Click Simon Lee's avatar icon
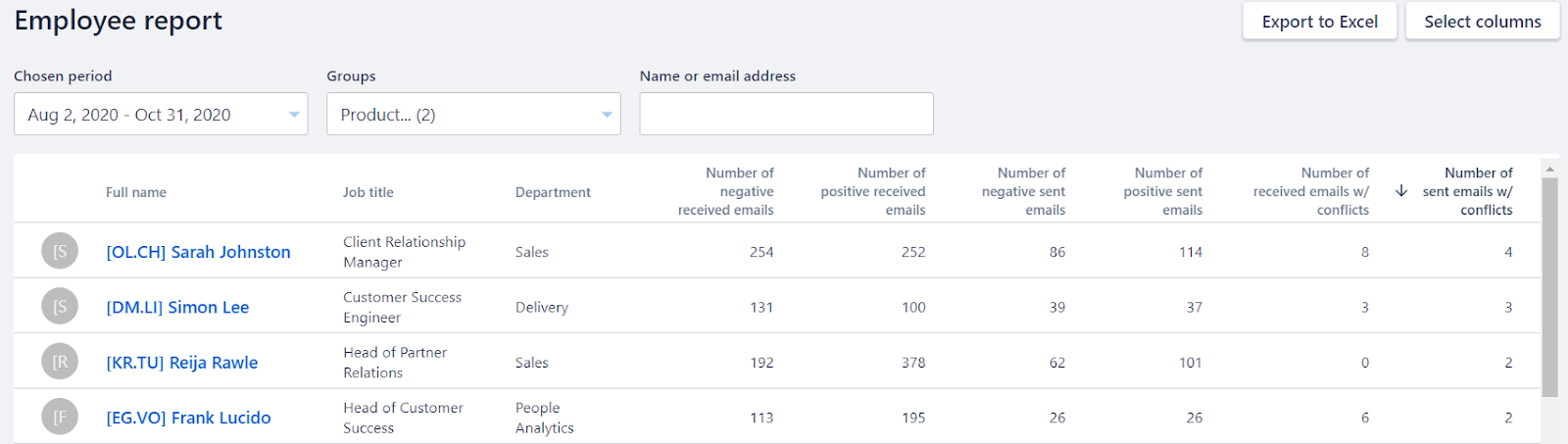Viewport: 1568px width, 444px height. (60, 307)
